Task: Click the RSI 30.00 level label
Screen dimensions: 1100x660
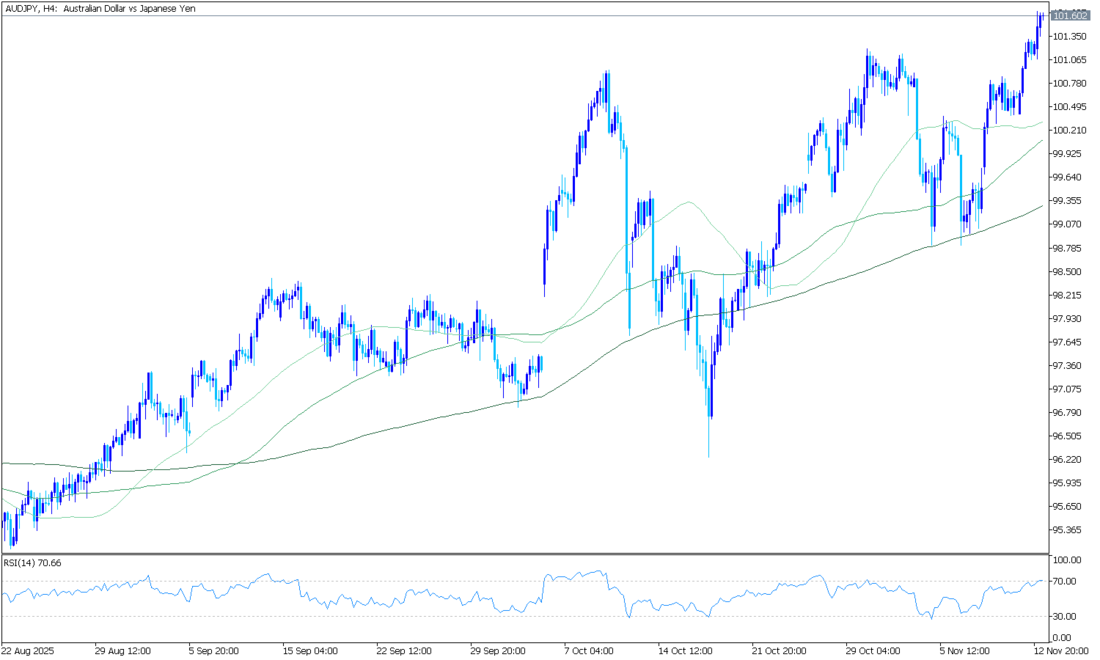Action: coord(1064,616)
